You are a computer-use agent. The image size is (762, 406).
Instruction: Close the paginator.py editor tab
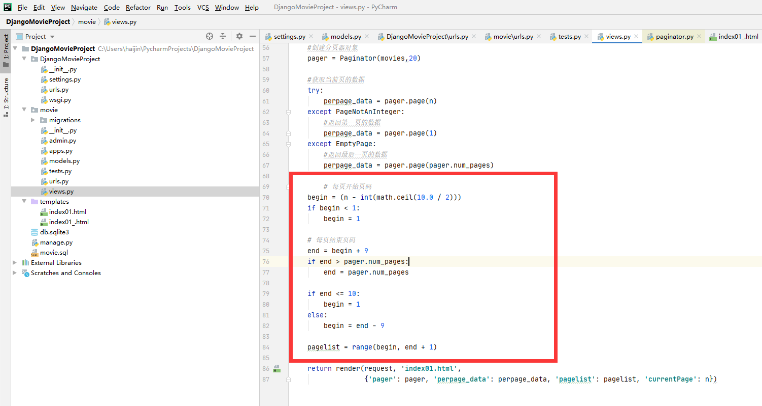click(x=699, y=36)
